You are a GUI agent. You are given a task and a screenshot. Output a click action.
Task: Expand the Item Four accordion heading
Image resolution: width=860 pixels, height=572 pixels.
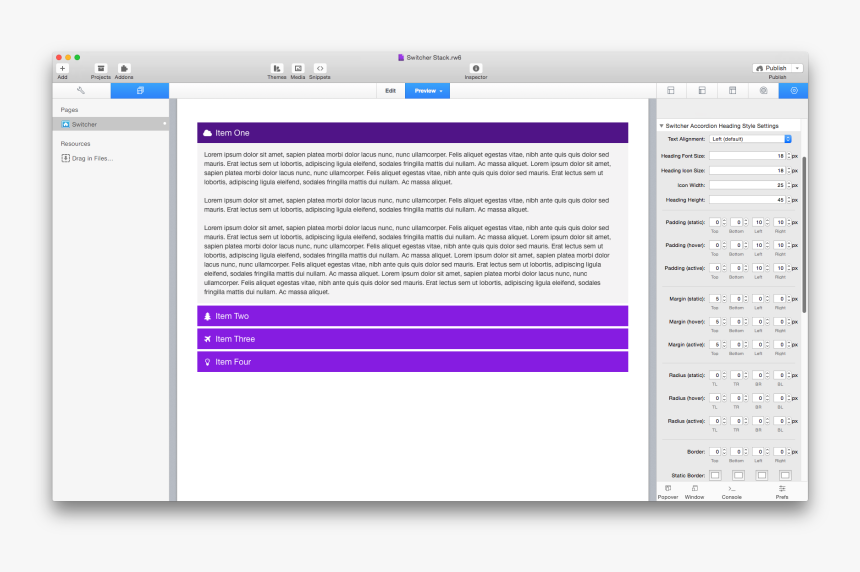point(412,362)
